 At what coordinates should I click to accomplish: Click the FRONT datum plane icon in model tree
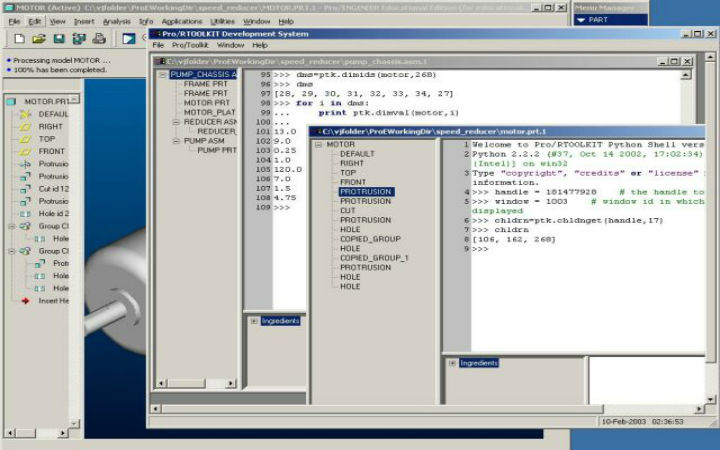point(25,151)
